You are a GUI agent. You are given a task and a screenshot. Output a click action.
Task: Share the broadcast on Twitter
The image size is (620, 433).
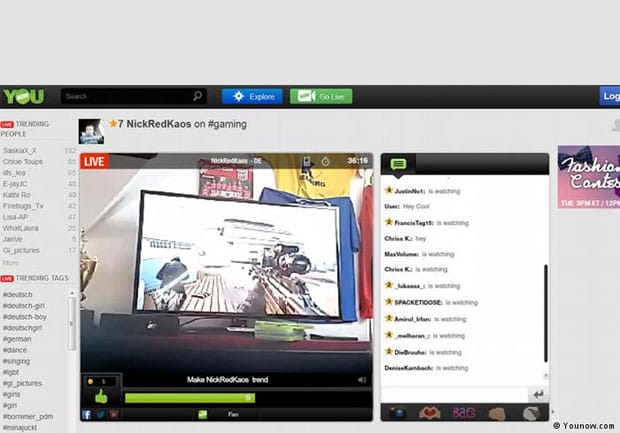pos(100,414)
